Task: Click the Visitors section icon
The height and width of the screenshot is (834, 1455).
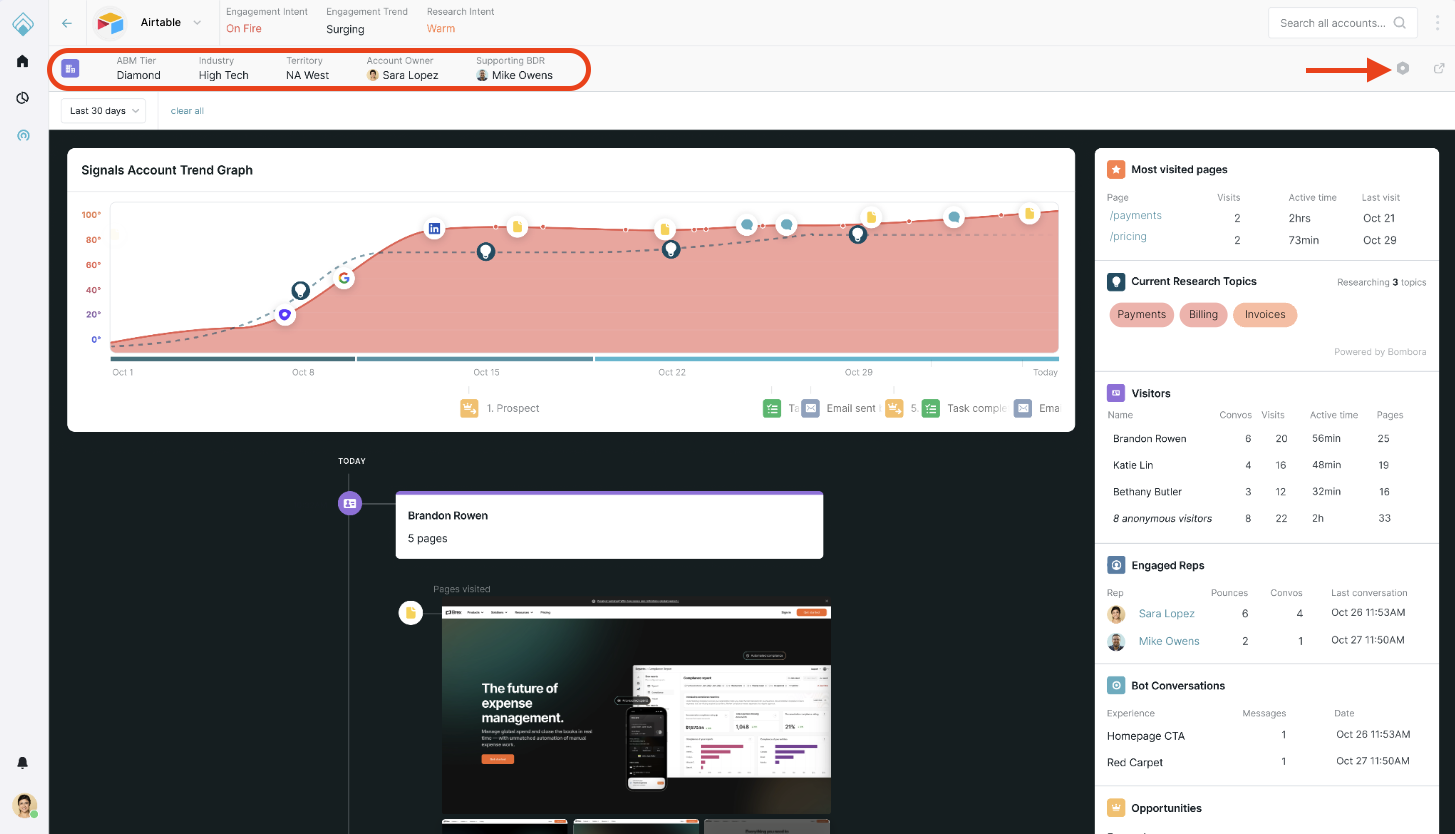Action: coord(1116,393)
